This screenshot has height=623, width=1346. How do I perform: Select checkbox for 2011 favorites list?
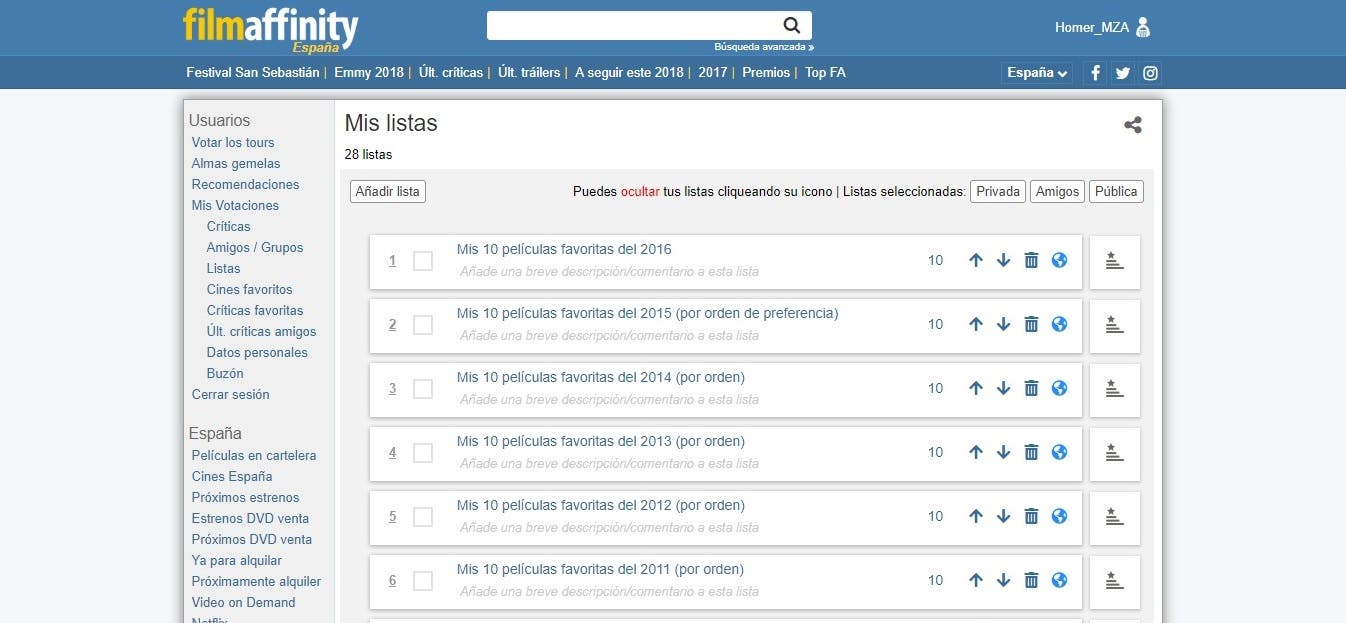423,581
